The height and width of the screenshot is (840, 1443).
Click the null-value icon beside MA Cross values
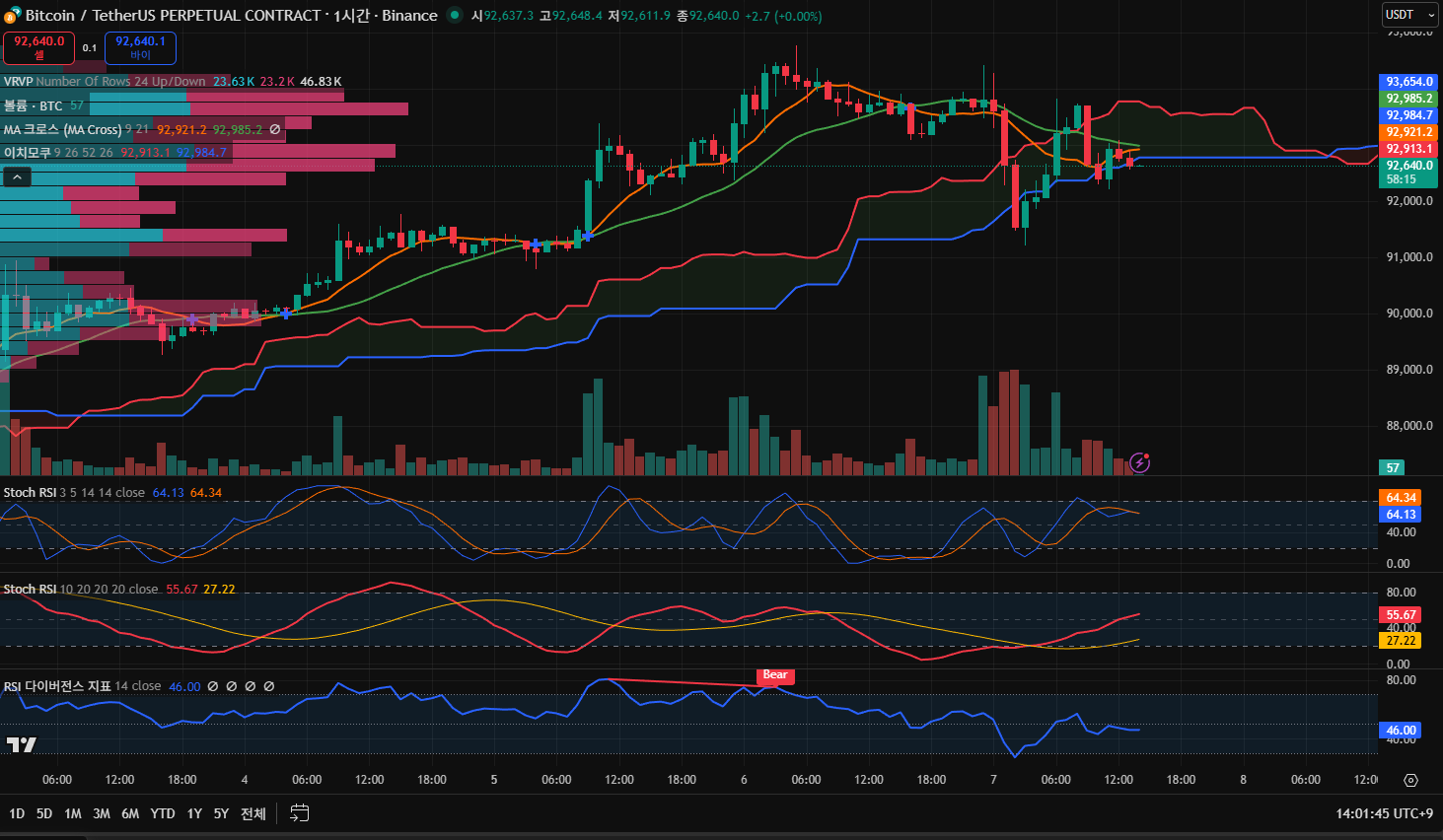coord(275,129)
